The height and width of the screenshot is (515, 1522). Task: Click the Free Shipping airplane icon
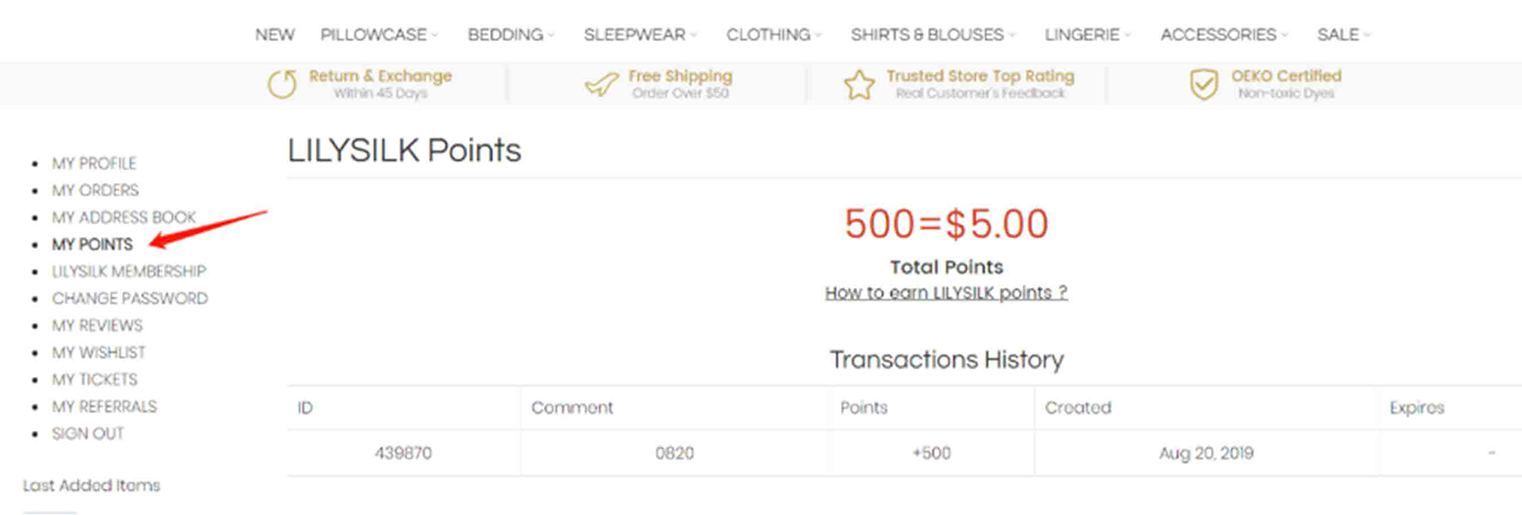point(601,85)
